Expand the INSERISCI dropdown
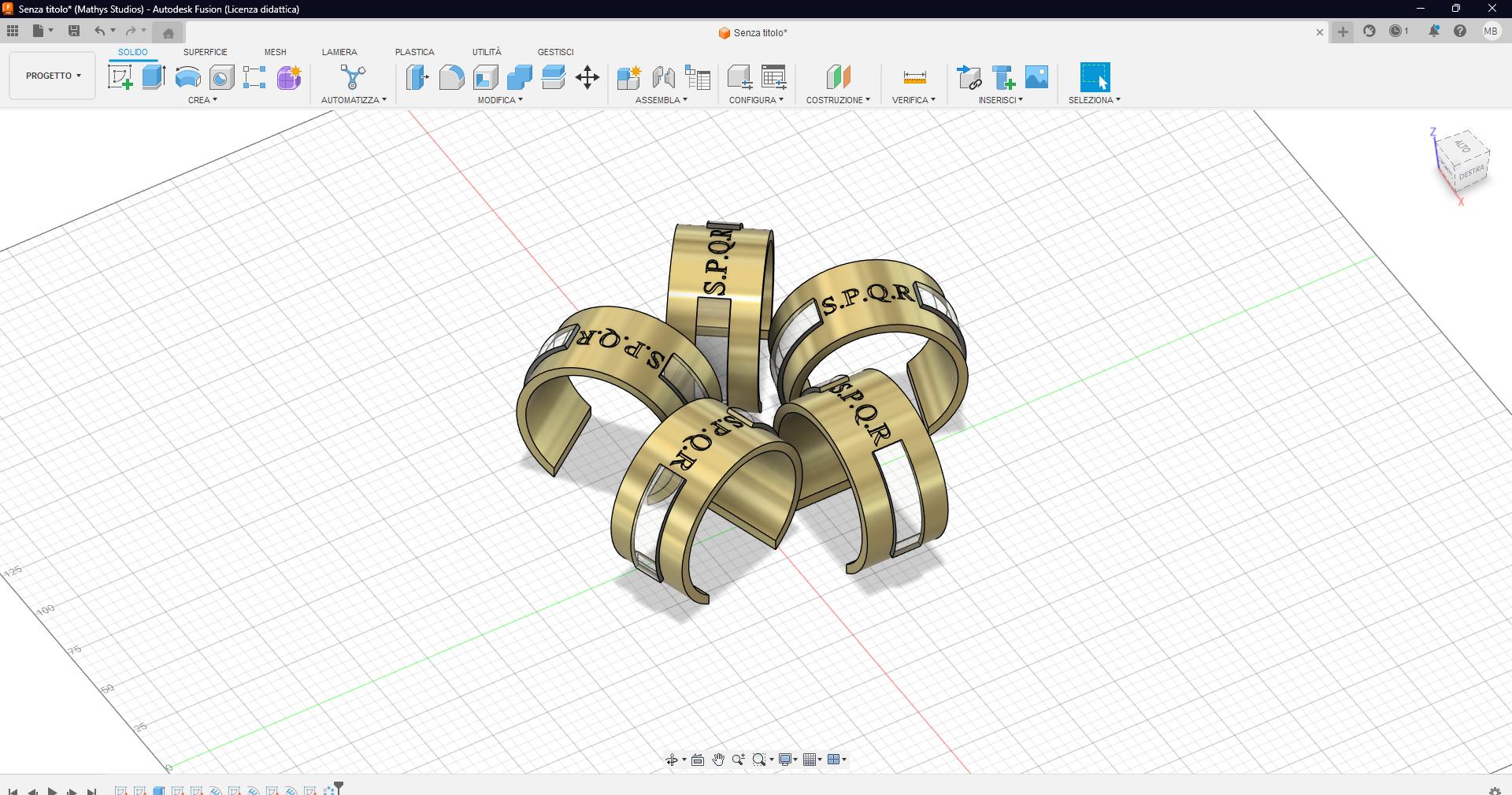The height and width of the screenshot is (795, 1512). [x=1000, y=100]
